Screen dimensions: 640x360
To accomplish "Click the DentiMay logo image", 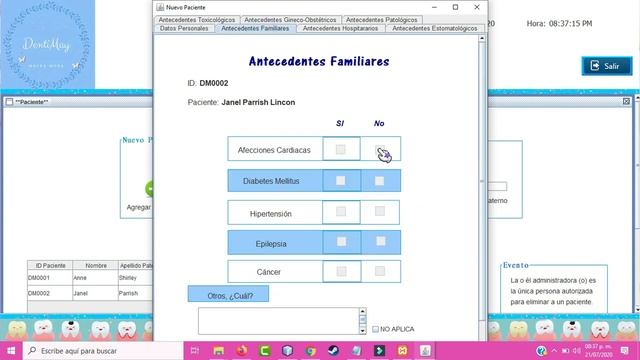I will [48, 44].
